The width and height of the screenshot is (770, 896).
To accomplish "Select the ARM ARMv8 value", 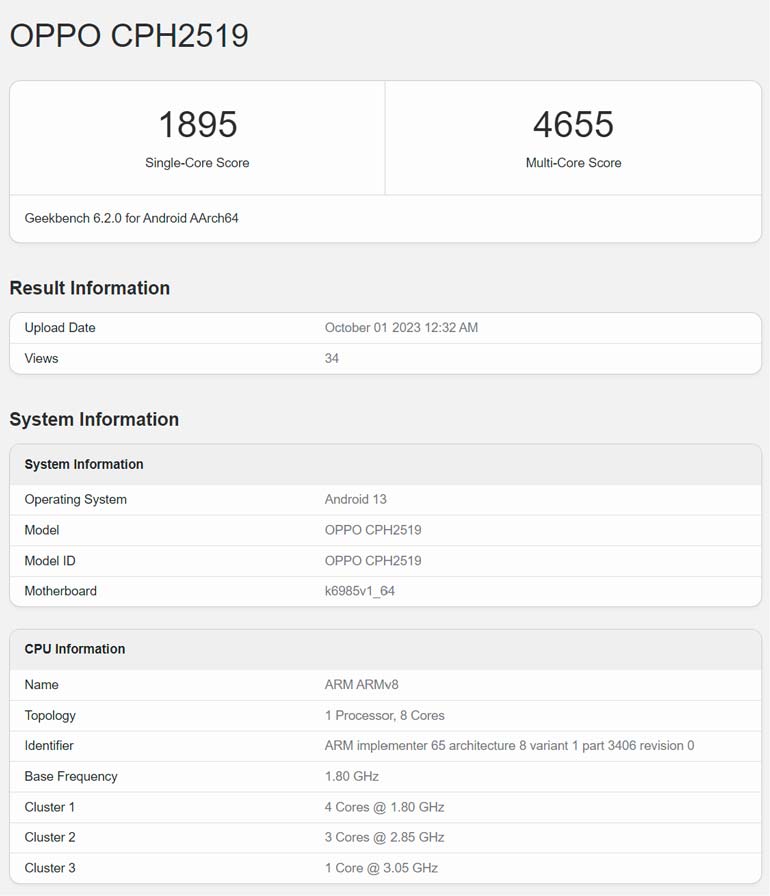I will point(362,685).
